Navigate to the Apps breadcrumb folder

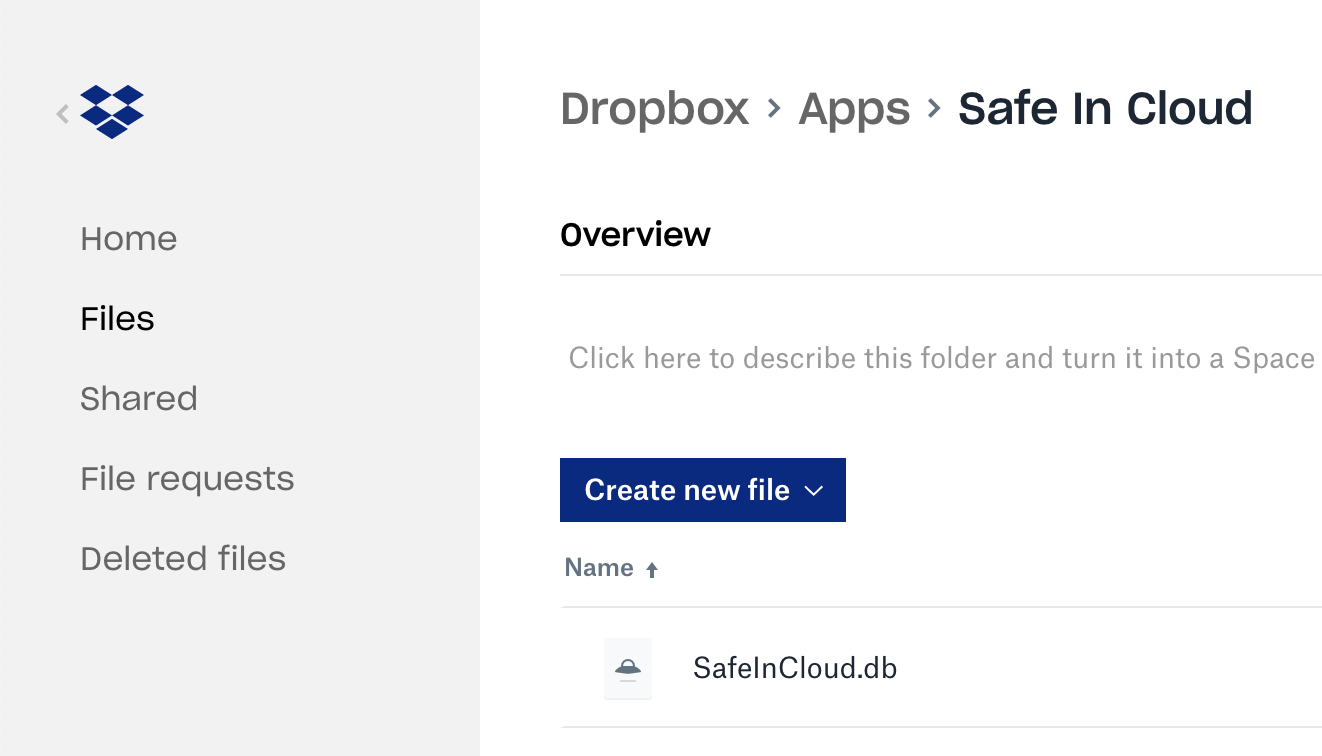pos(854,109)
